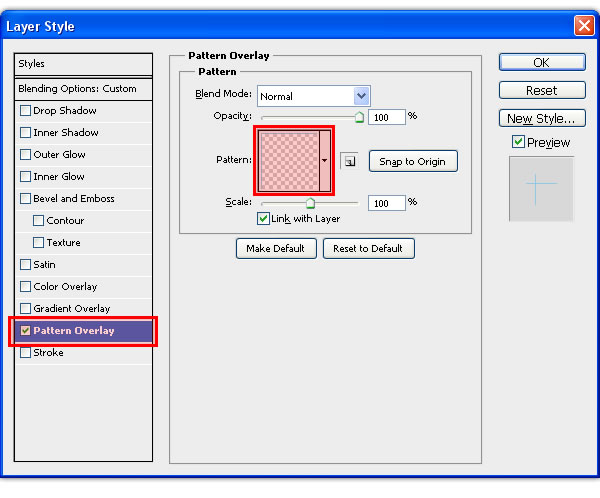Turn on Gradient Overlay checkbox

tap(25, 309)
